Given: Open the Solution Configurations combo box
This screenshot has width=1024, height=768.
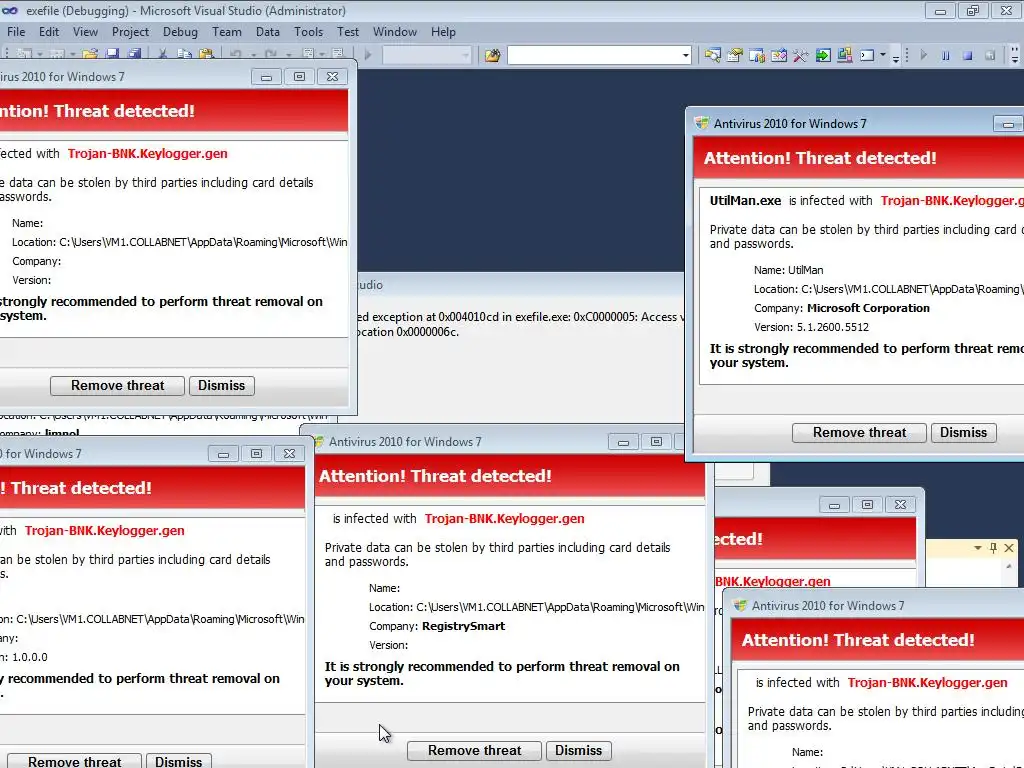Looking at the screenshot, I should coord(426,56).
